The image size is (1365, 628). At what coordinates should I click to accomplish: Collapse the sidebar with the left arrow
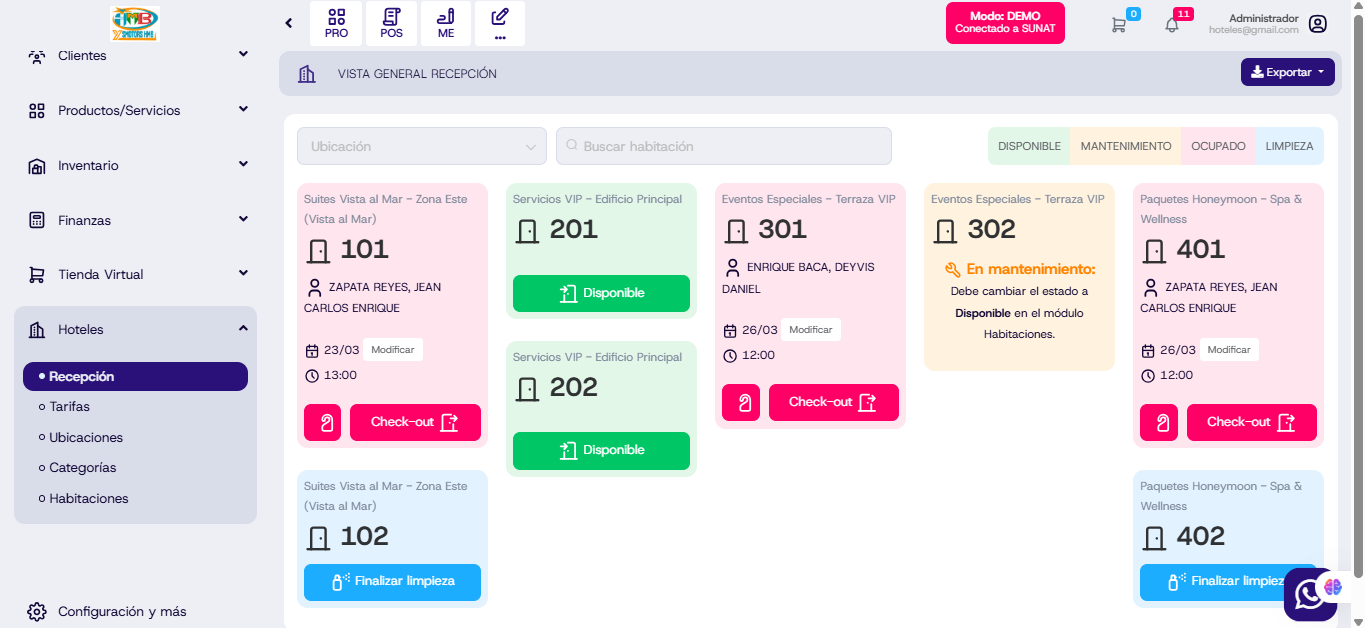coord(289,23)
